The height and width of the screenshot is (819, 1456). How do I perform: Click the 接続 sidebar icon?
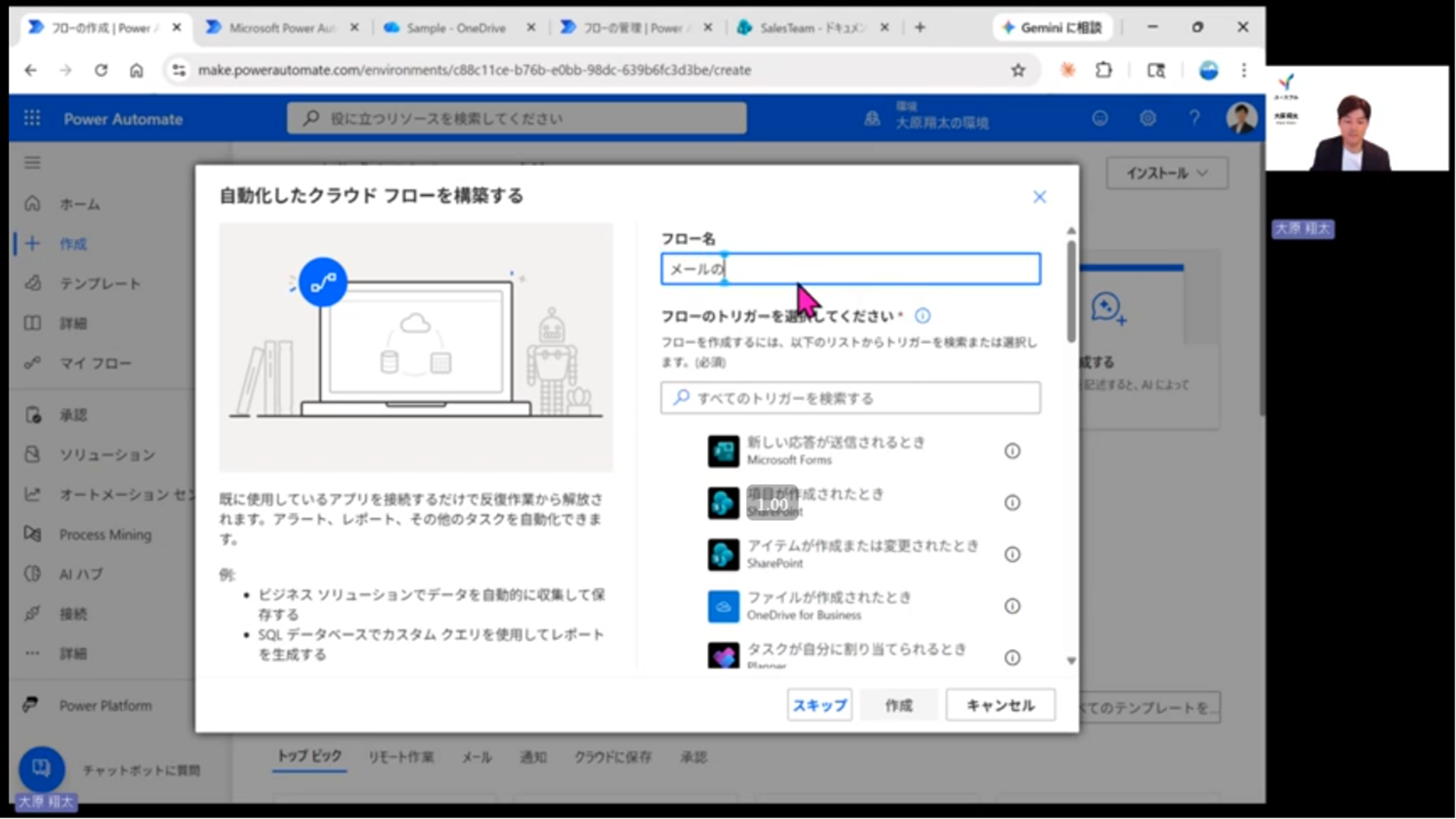click(x=32, y=614)
